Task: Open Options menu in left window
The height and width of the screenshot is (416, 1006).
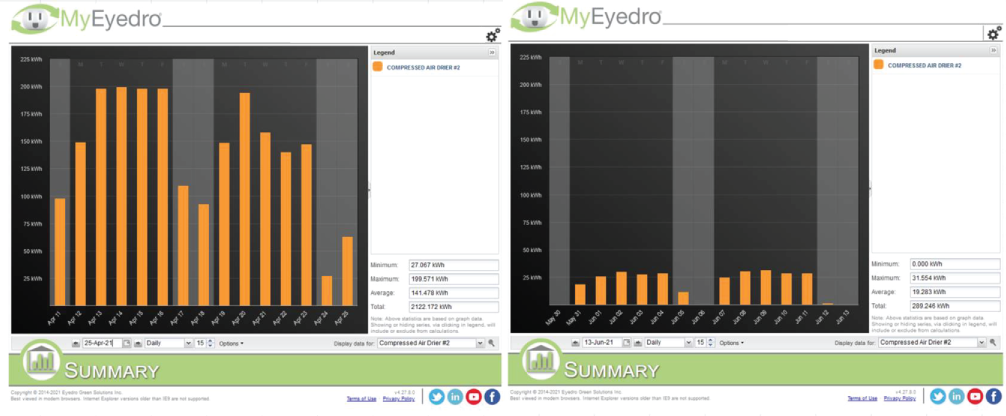Action: 231,343
